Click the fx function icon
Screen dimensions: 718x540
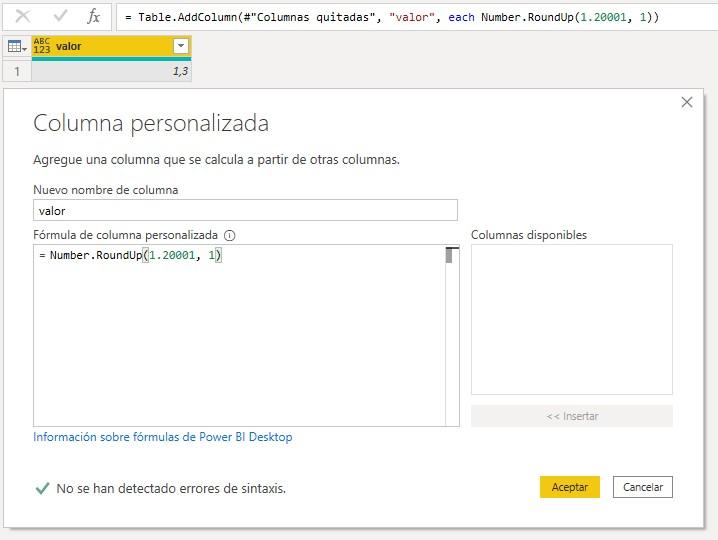pos(93,17)
